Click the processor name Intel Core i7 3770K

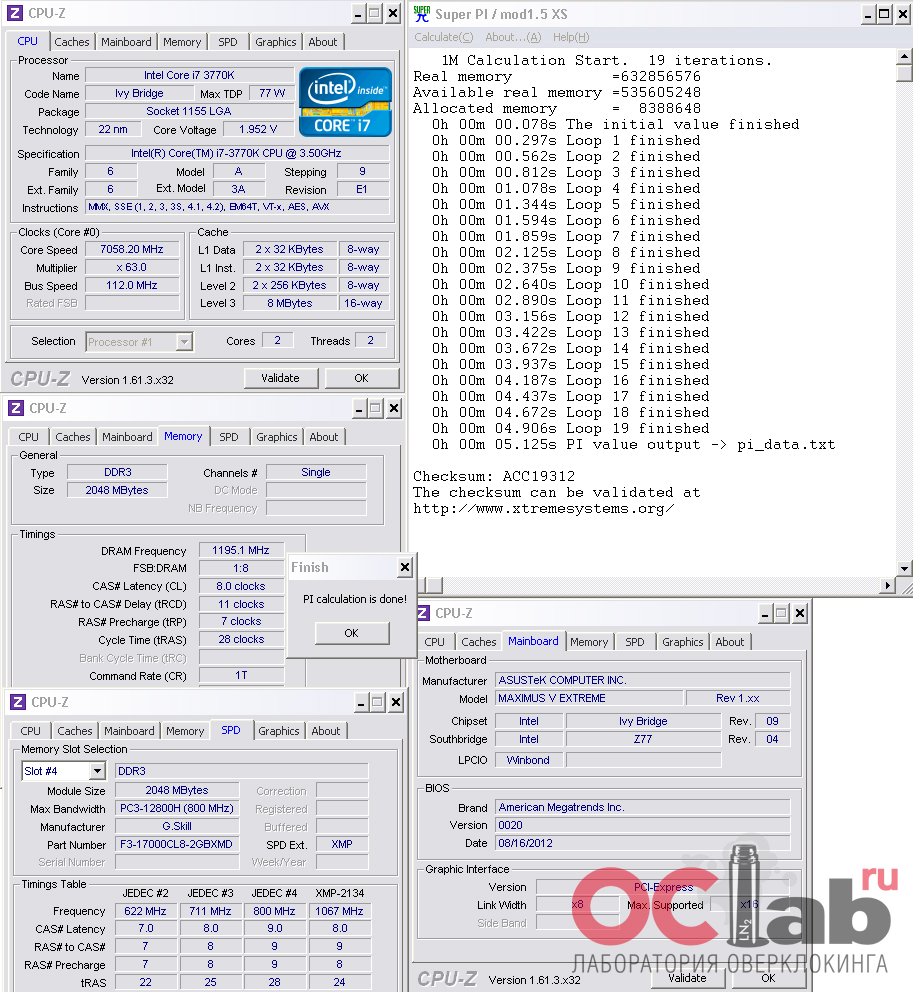point(189,75)
